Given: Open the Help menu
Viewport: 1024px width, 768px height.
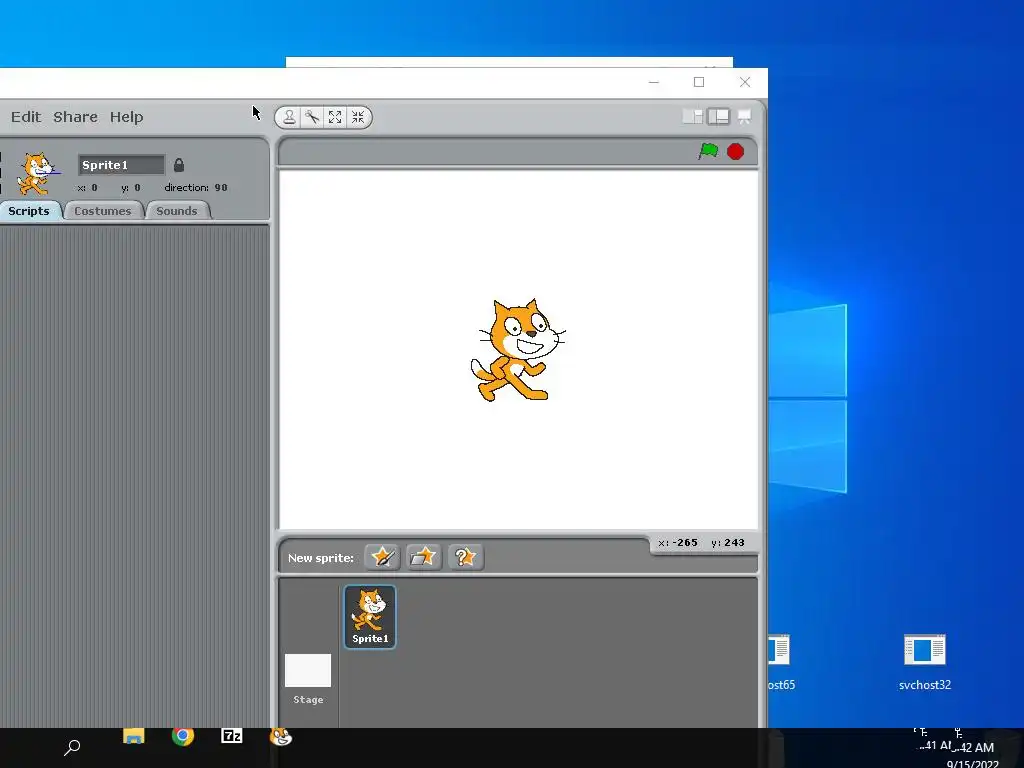Looking at the screenshot, I should 126,117.
